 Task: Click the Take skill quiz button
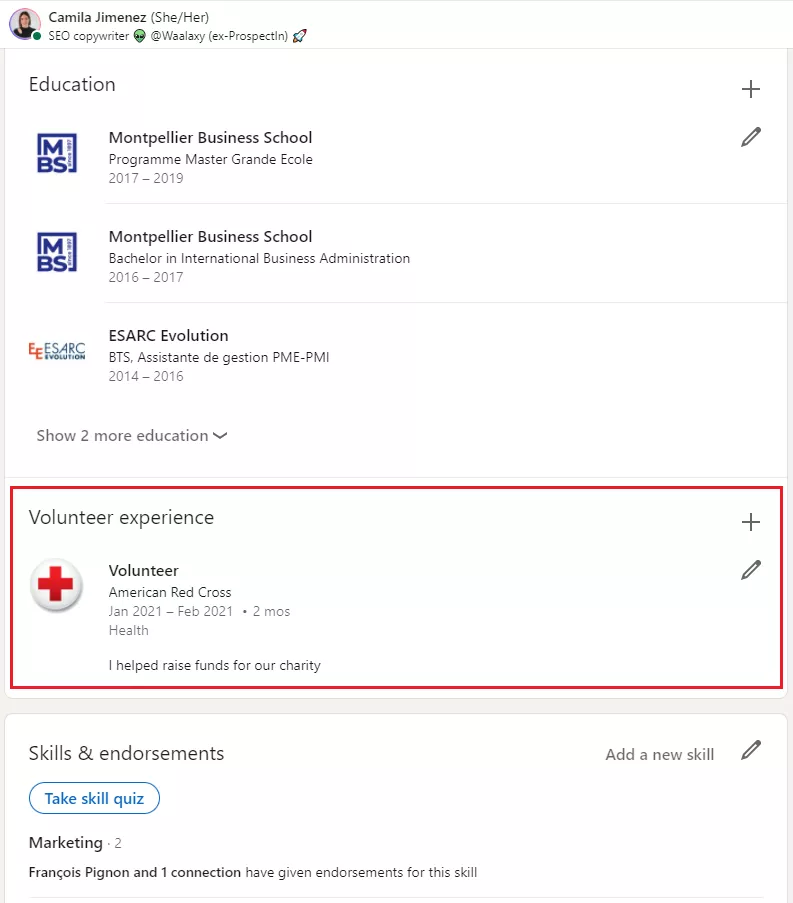click(x=94, y=798)
